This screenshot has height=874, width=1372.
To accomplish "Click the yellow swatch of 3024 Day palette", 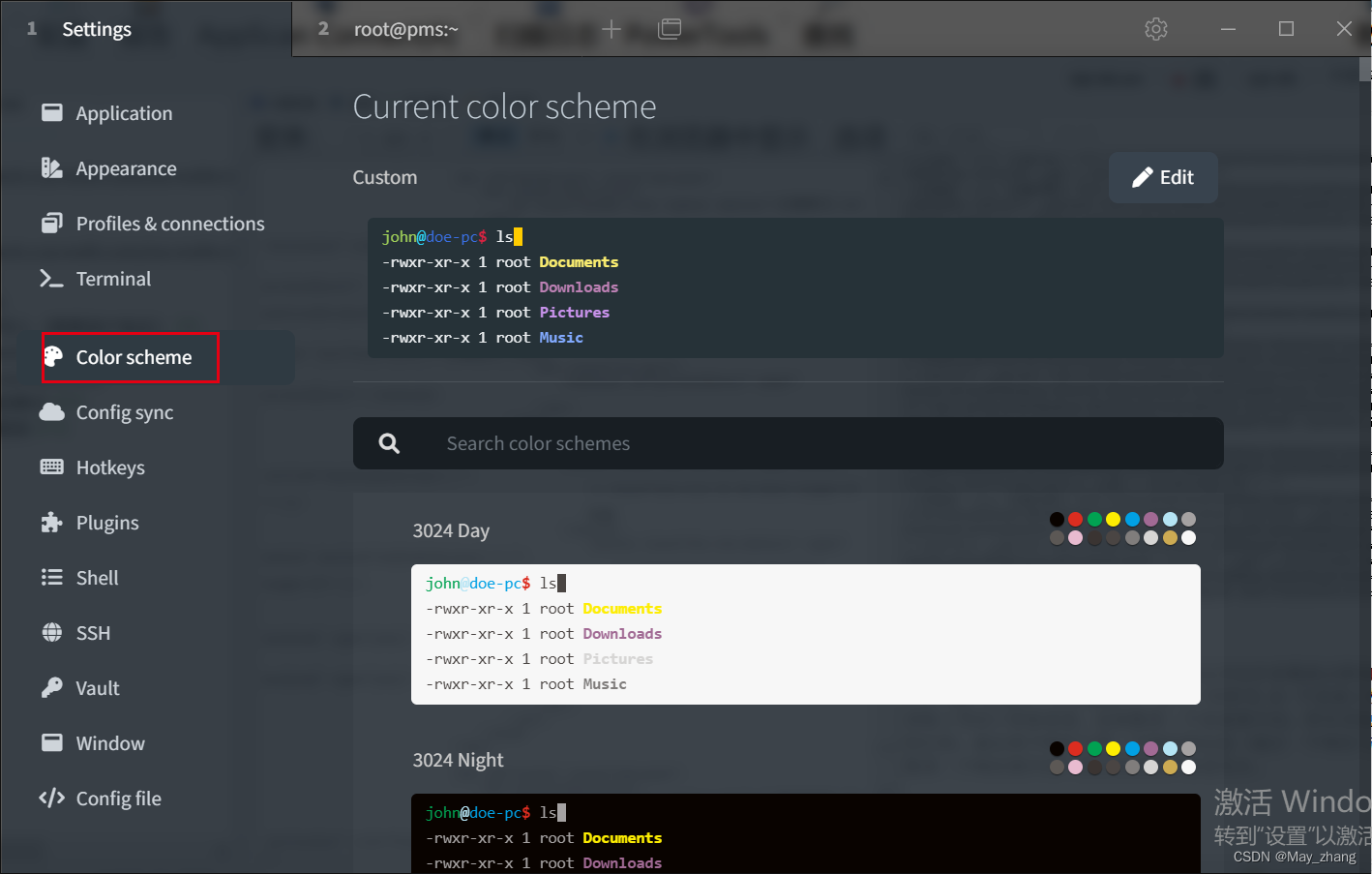I will coord(1113,520).
